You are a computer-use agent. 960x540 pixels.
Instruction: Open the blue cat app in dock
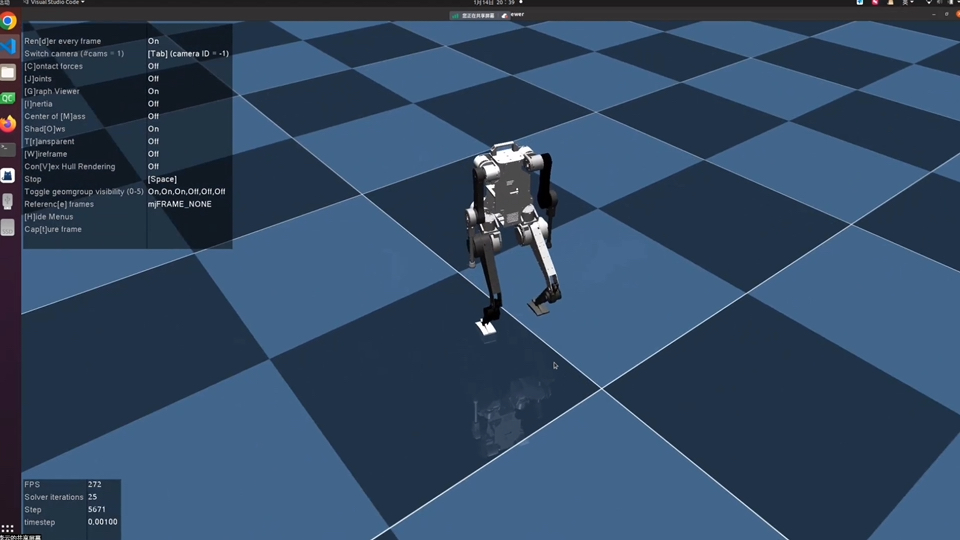tap(8, 176)
